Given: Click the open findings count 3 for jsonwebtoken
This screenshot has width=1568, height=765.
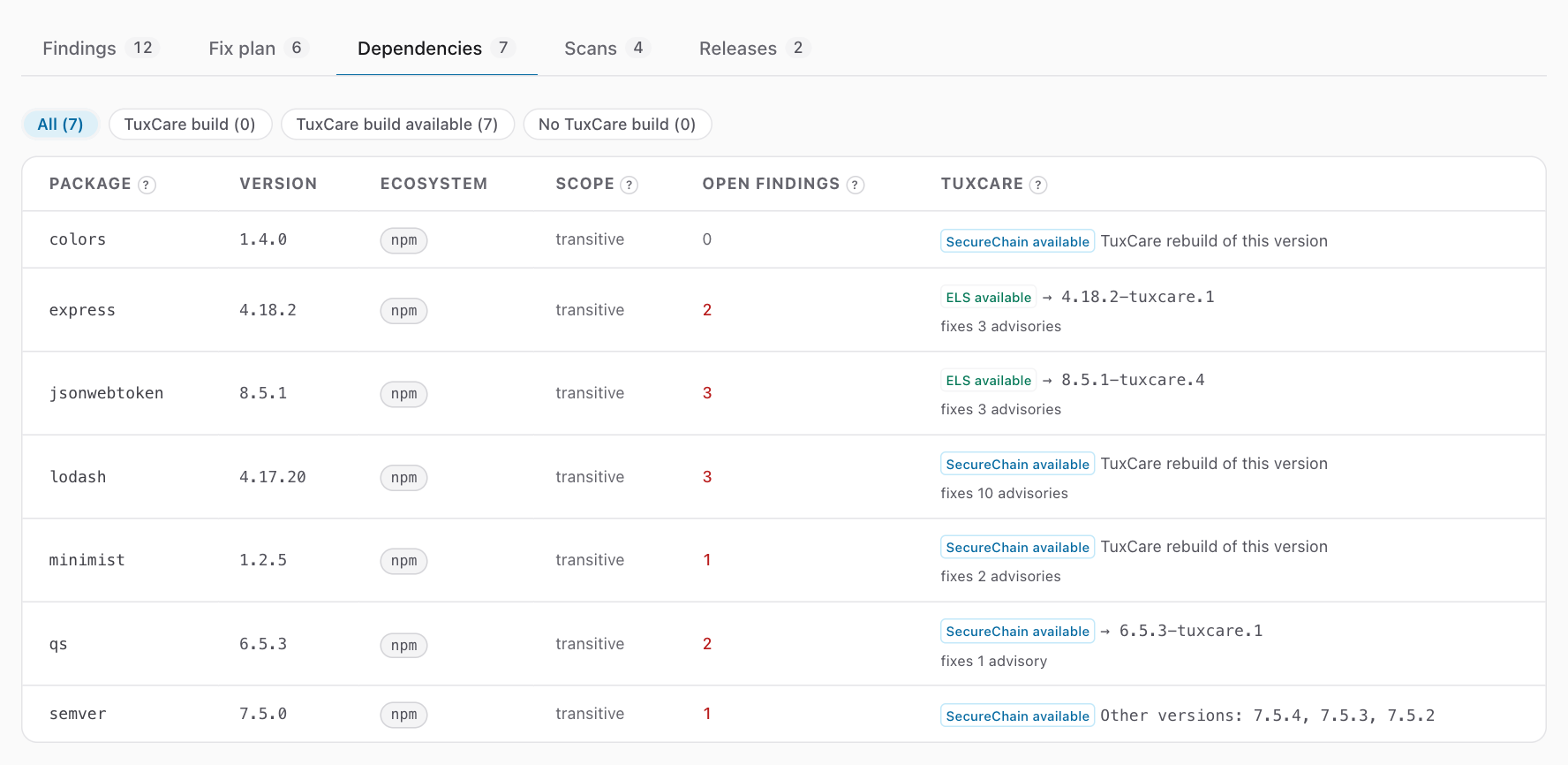Looking at the screenshot, I should click(x=707, y=393).
